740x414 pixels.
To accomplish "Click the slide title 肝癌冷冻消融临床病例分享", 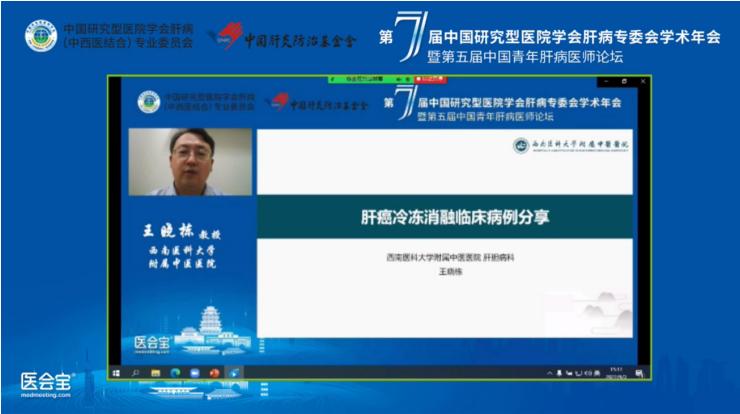I will [x=444, y=215].
